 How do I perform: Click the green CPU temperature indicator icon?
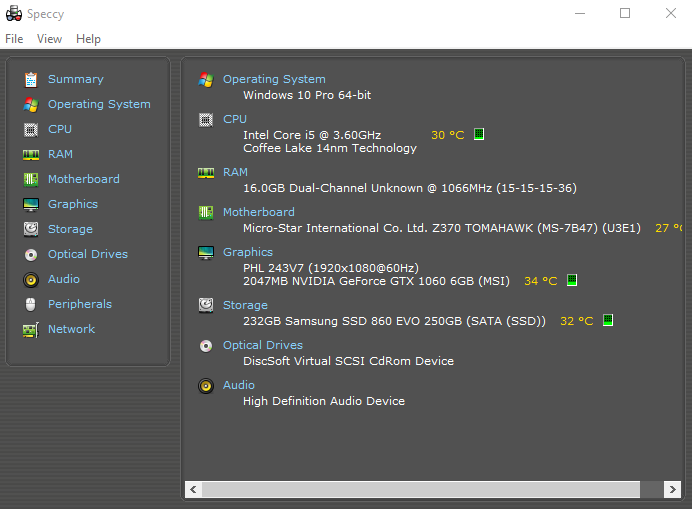(479, 134)
